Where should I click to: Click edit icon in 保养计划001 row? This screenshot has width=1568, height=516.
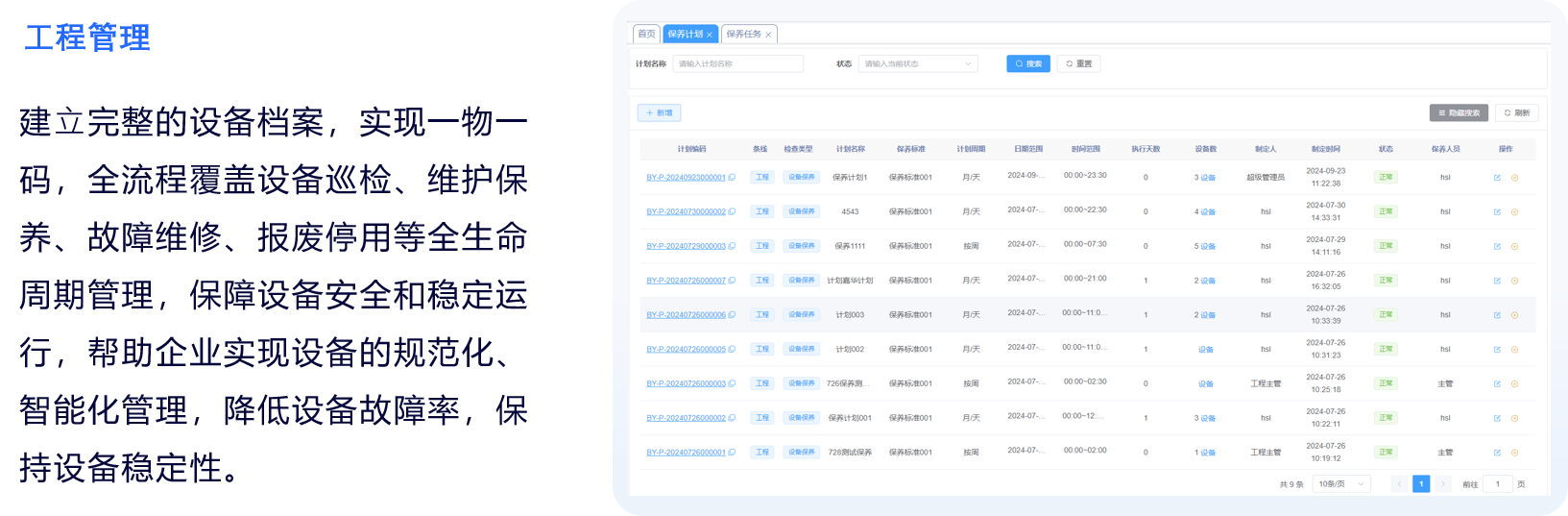[1496, 418]
